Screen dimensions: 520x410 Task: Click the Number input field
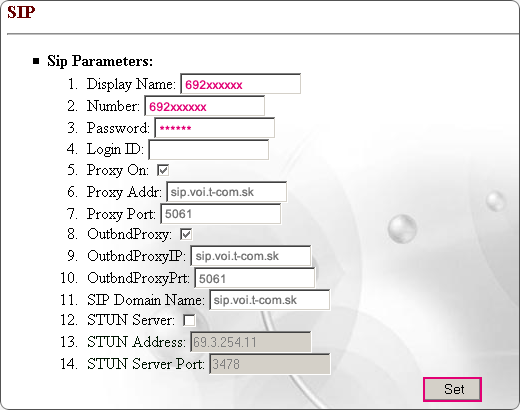click(x=204, y=106)
